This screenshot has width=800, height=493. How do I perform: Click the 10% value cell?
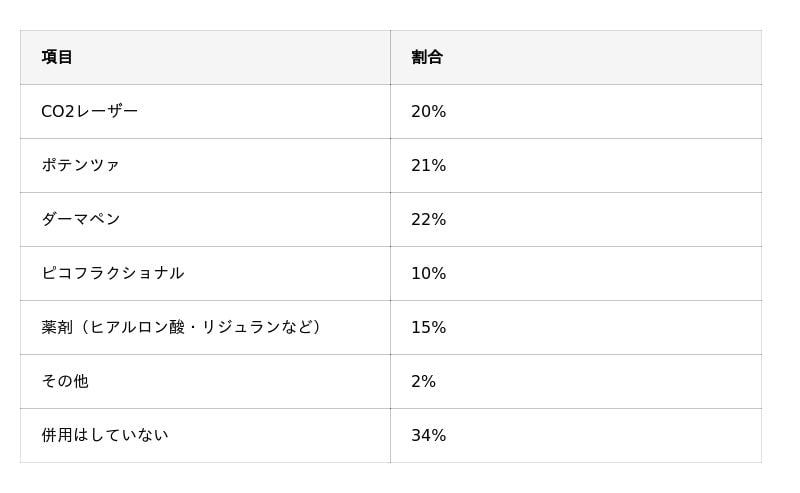[x=428, y=273]
